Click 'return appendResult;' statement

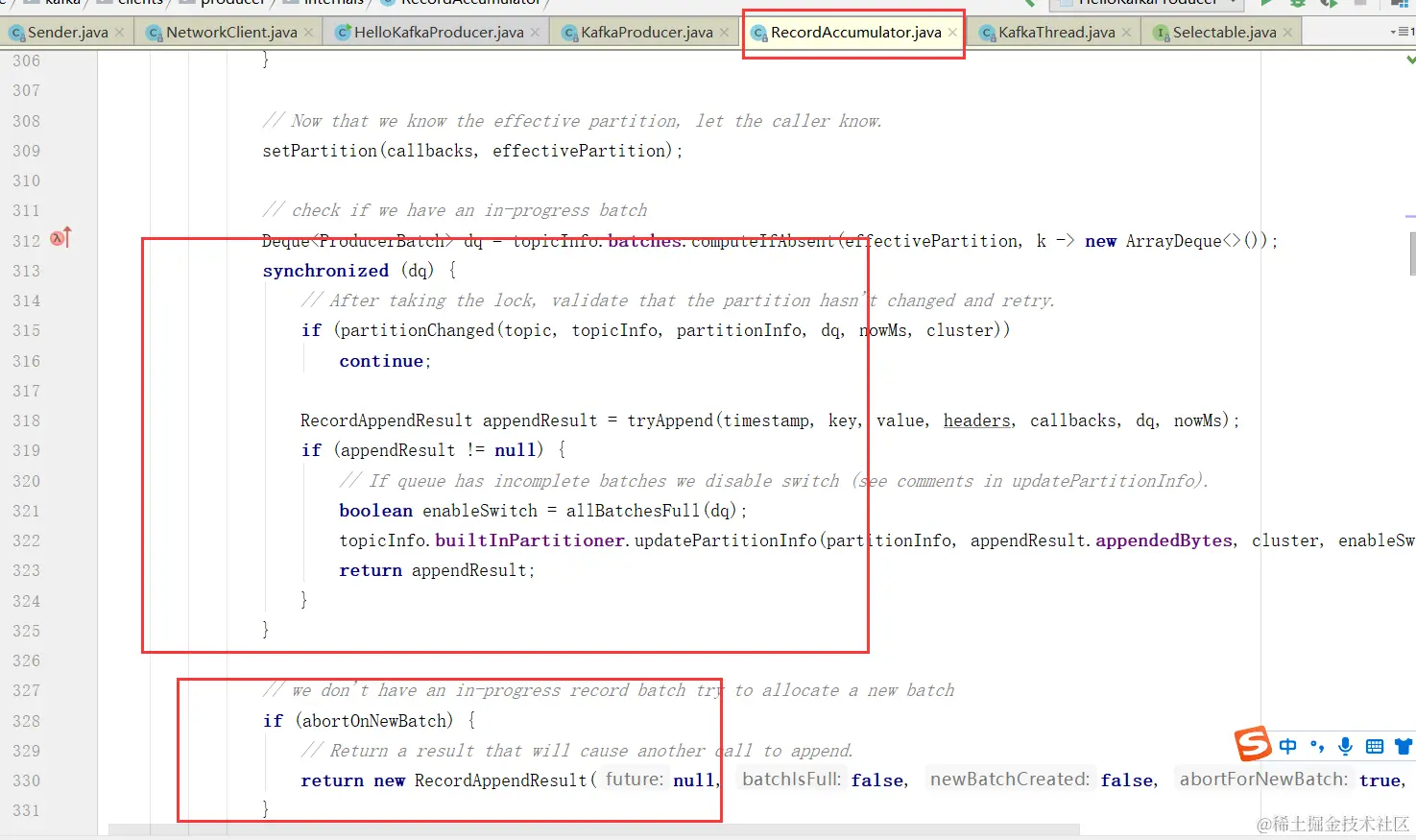pos(437,570)
